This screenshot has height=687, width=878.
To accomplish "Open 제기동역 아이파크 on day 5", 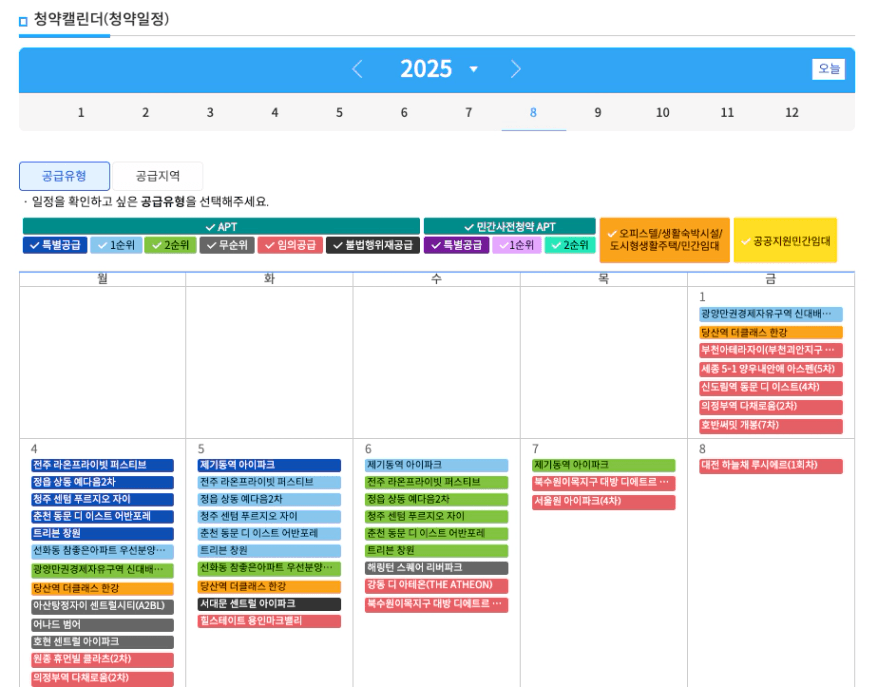I will click(x=269, y=465).
